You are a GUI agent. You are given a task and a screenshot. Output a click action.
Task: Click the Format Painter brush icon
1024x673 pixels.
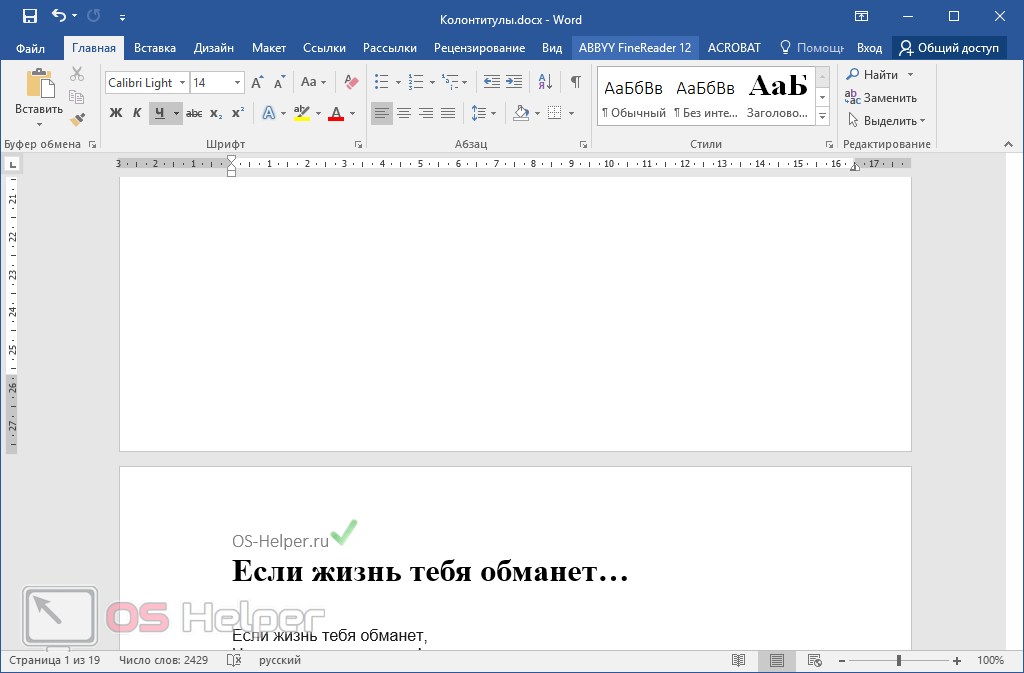point(77,119)
